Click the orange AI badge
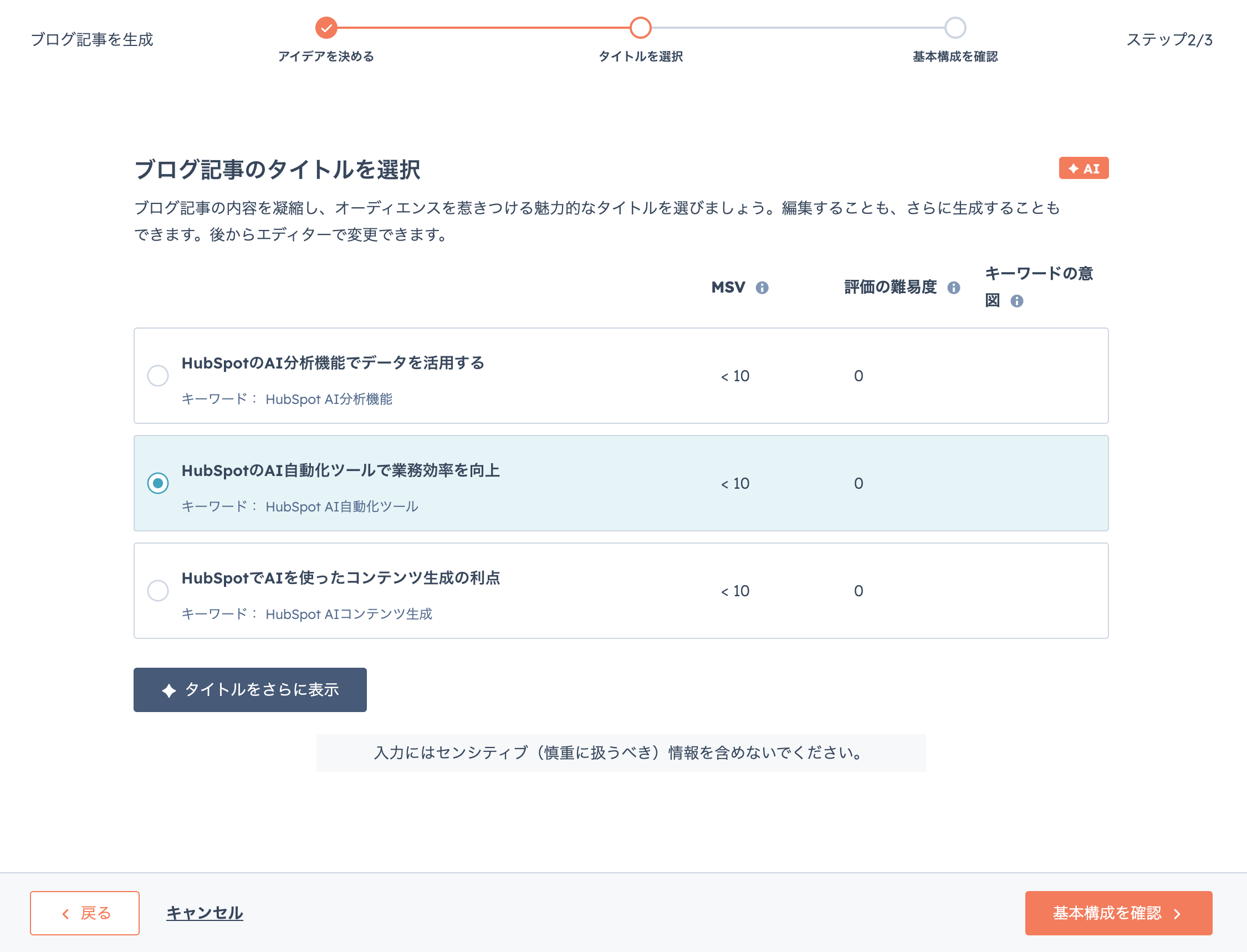Viewport: 1247px width, 952px height. (x=1083, y=168)
